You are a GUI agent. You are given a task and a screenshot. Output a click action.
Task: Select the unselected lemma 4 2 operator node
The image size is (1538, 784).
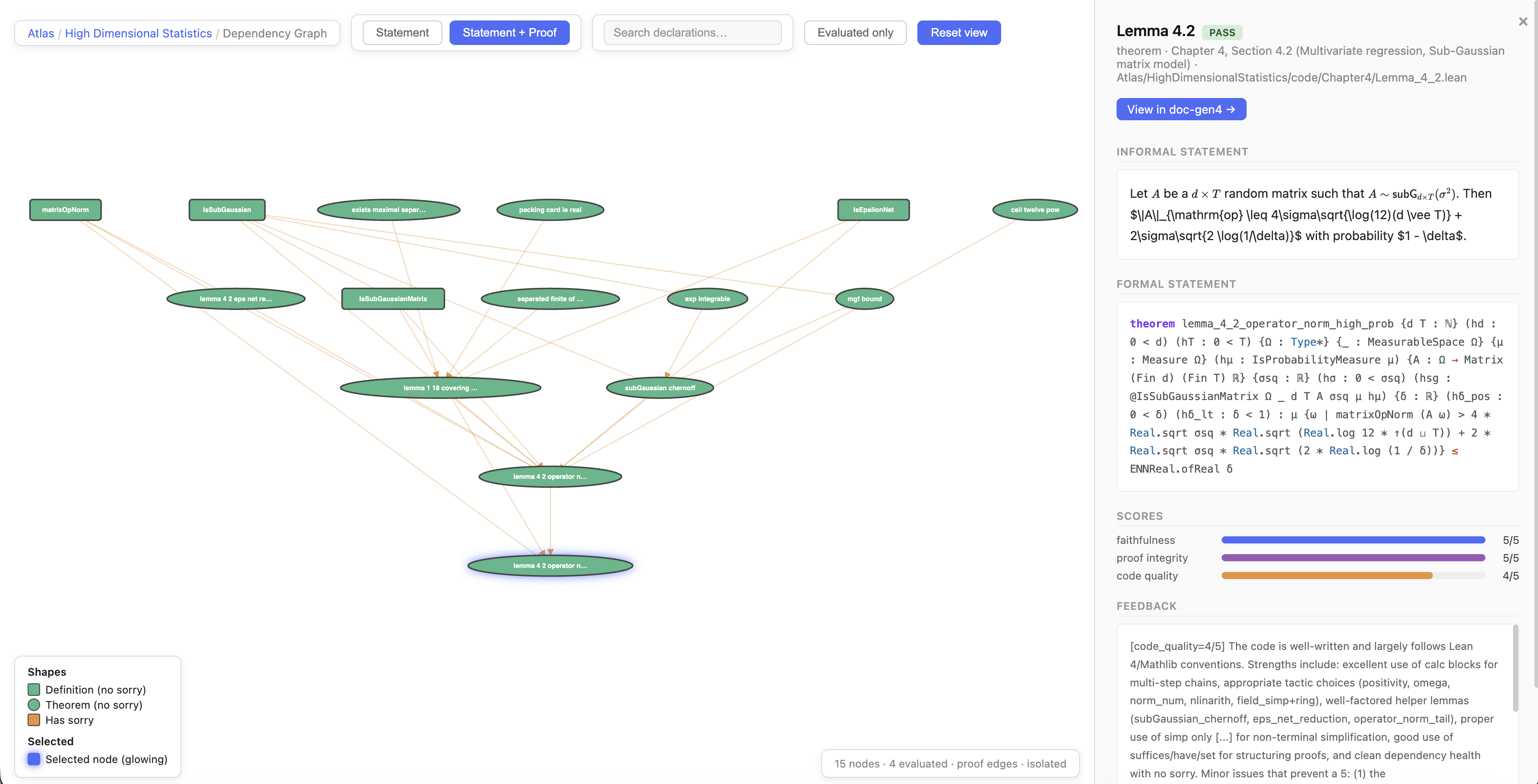click(x=550, y=477)
